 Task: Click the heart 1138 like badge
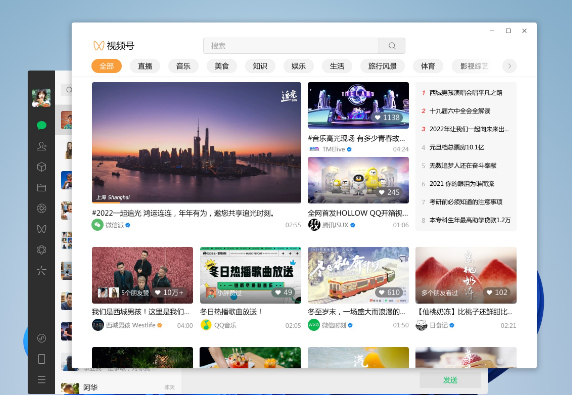tap(387, 117)
